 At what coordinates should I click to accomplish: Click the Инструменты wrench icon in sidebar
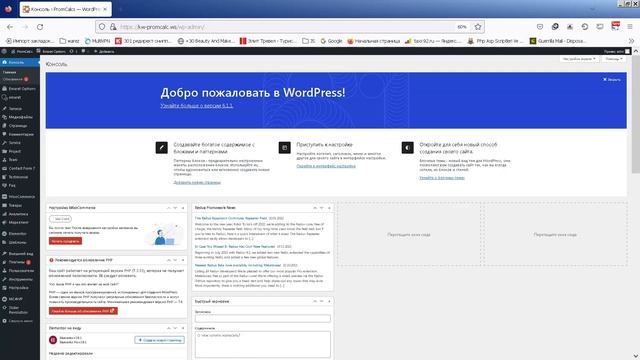coord(4,279)
